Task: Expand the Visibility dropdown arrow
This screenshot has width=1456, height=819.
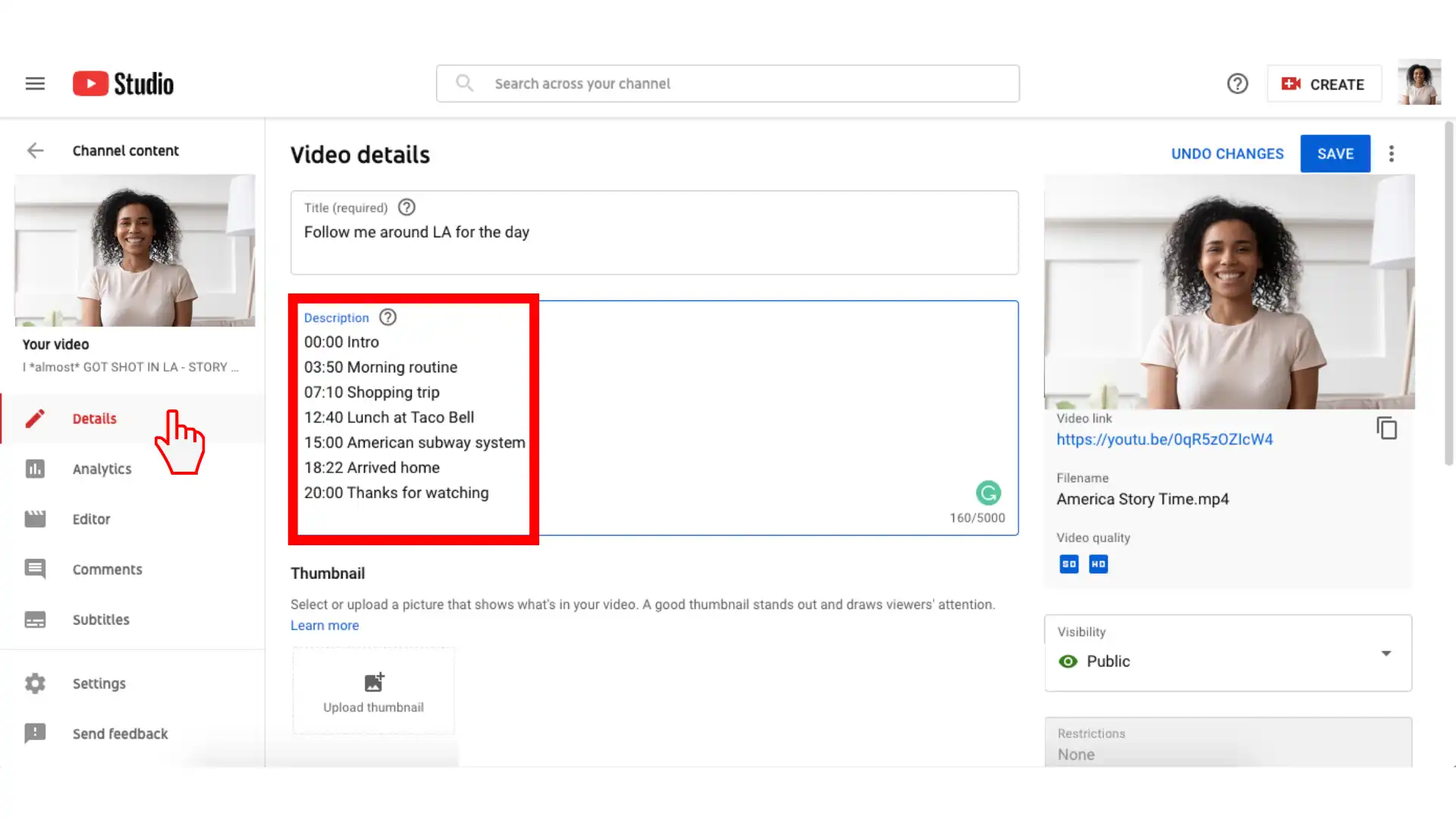Action: (x=1385, y=653)
